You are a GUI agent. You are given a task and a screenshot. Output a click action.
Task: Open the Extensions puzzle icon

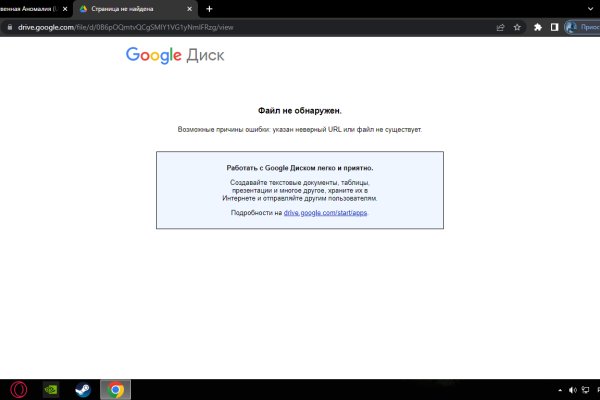pyautogui.click(x=538, y=28)
